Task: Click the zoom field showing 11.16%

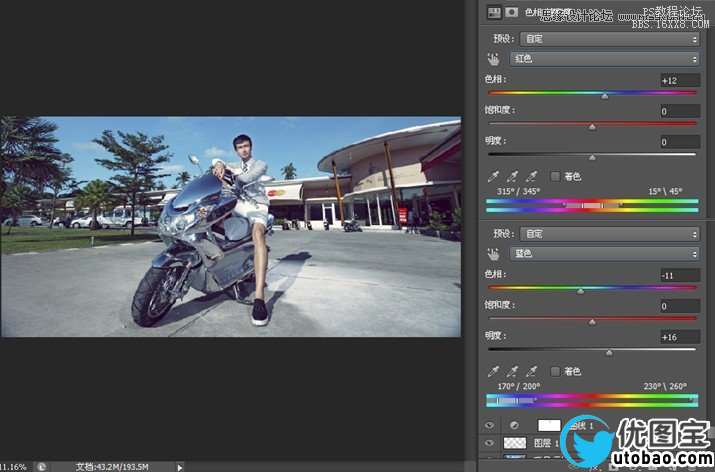Action: [13, 467]
